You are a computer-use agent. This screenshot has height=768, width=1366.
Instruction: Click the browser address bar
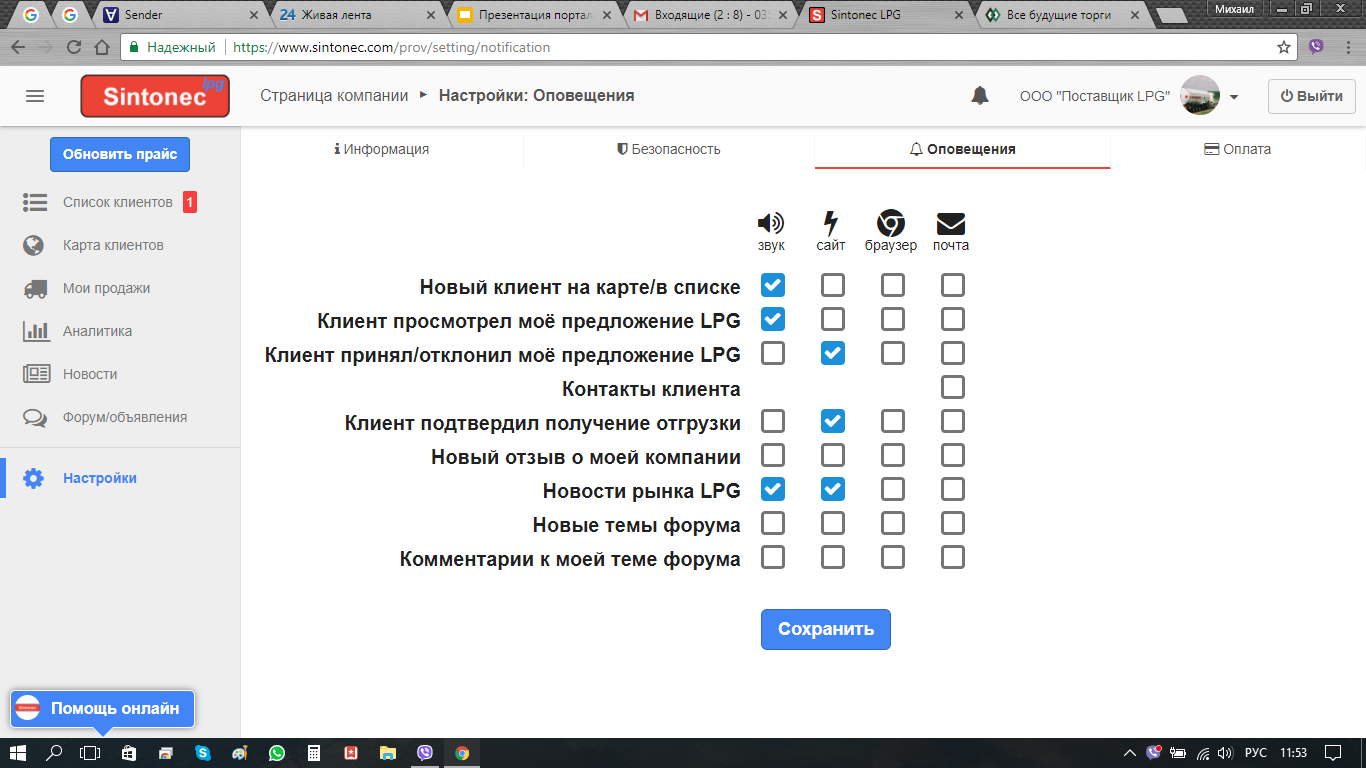[x=700, y=47]
